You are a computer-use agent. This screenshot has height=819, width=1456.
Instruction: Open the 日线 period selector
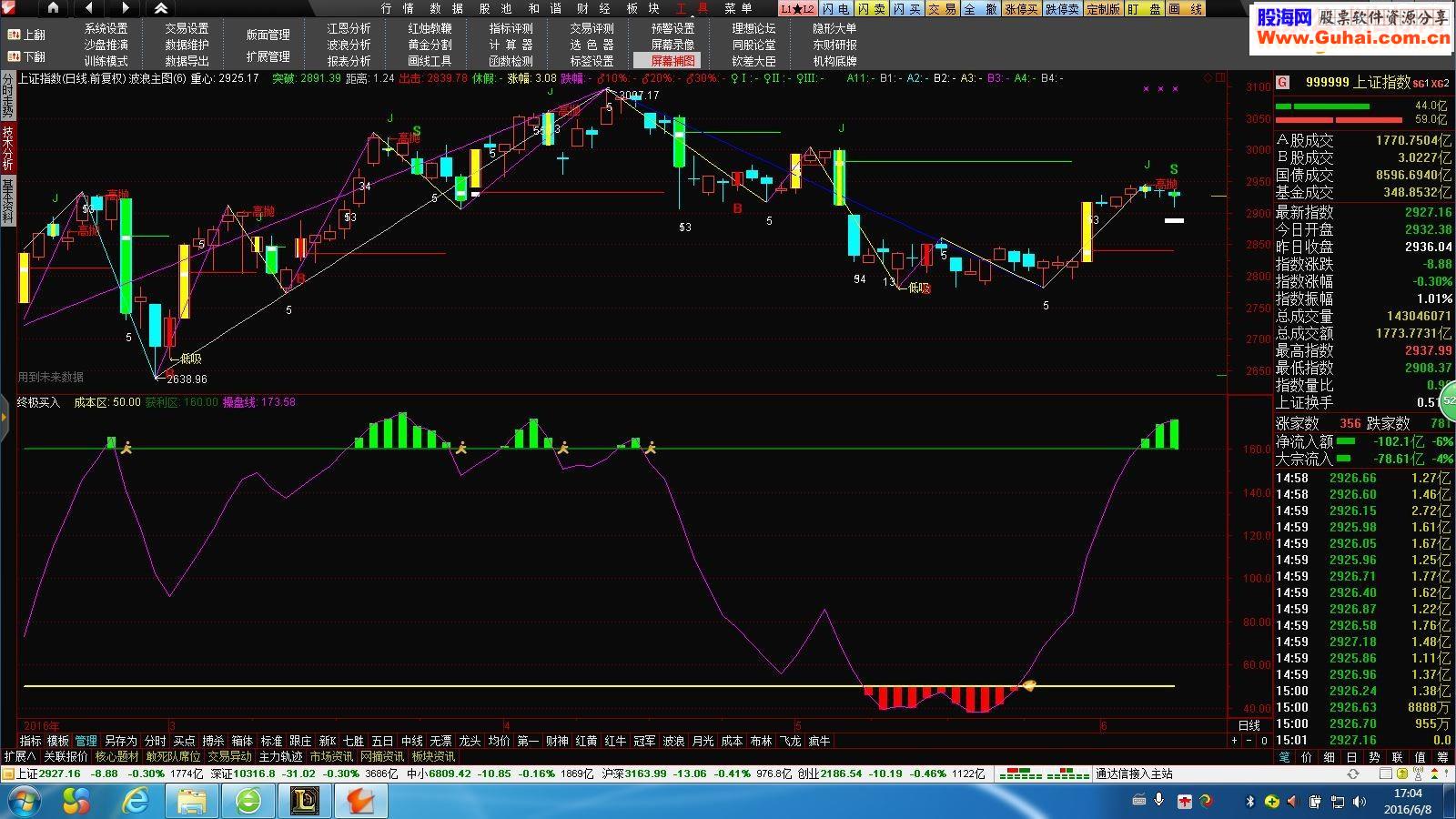click(x=1249, y=725)
